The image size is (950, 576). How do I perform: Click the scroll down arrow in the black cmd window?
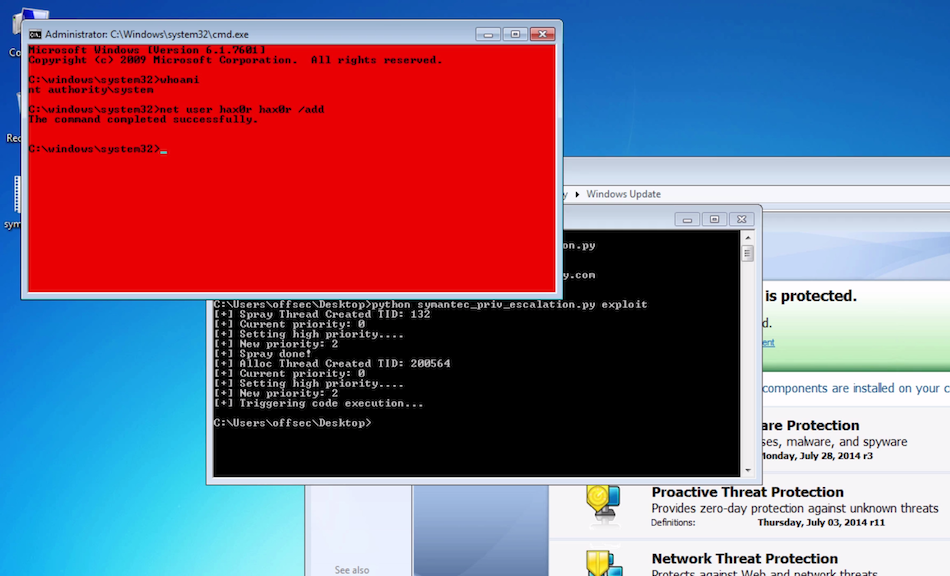tap(748, 470)
